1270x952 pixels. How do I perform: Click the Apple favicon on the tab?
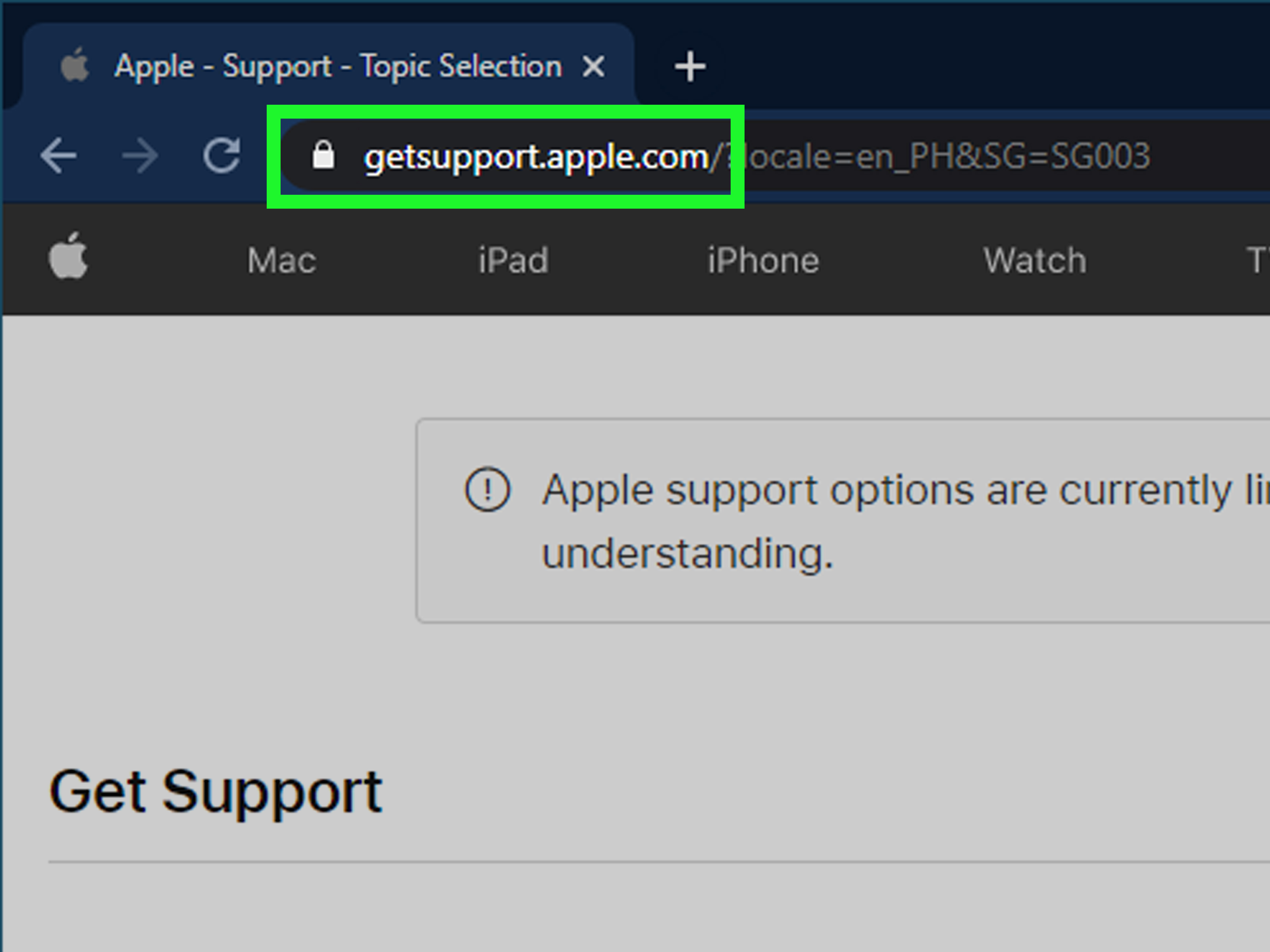click(x=75, y=65)
